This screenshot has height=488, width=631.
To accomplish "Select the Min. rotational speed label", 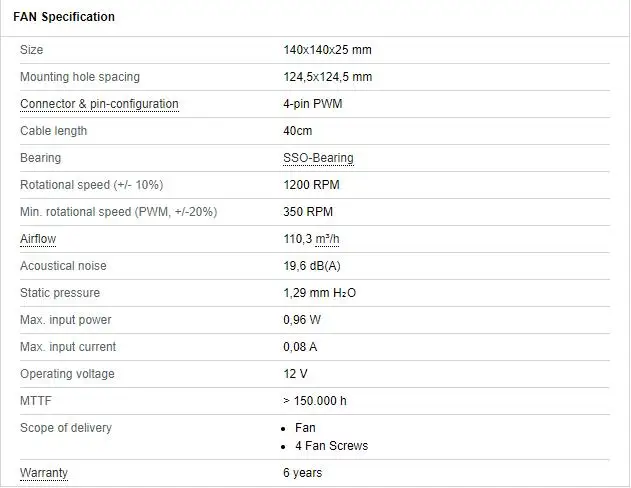I will [118, 212].
